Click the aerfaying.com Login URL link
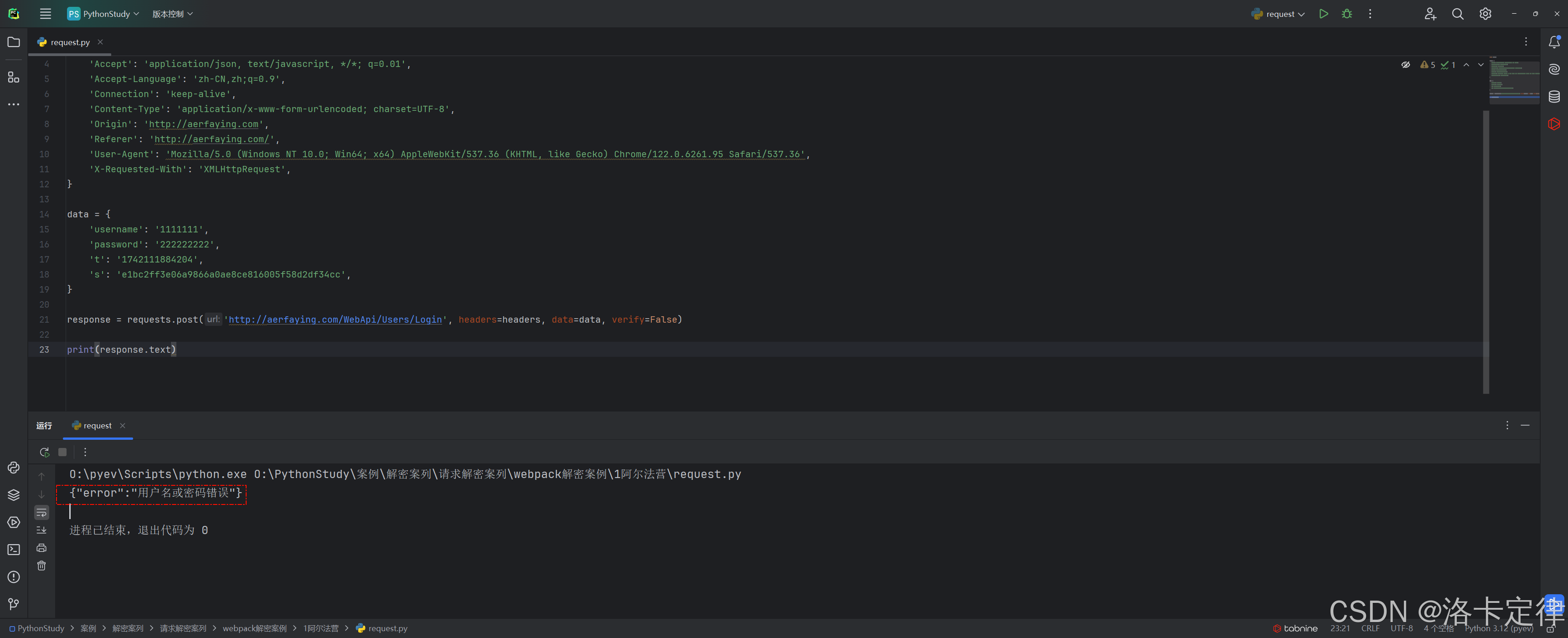Viewport: 1568px width, 638px height. pos(335,319)
